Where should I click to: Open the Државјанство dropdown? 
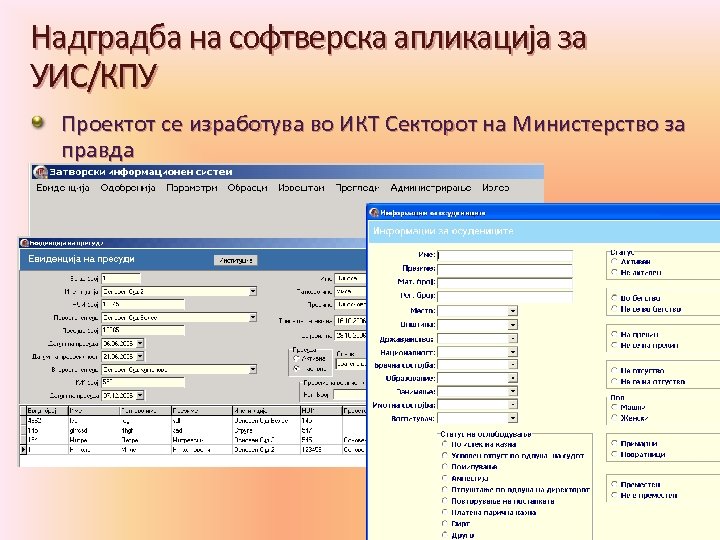click(x=512, y=339)
